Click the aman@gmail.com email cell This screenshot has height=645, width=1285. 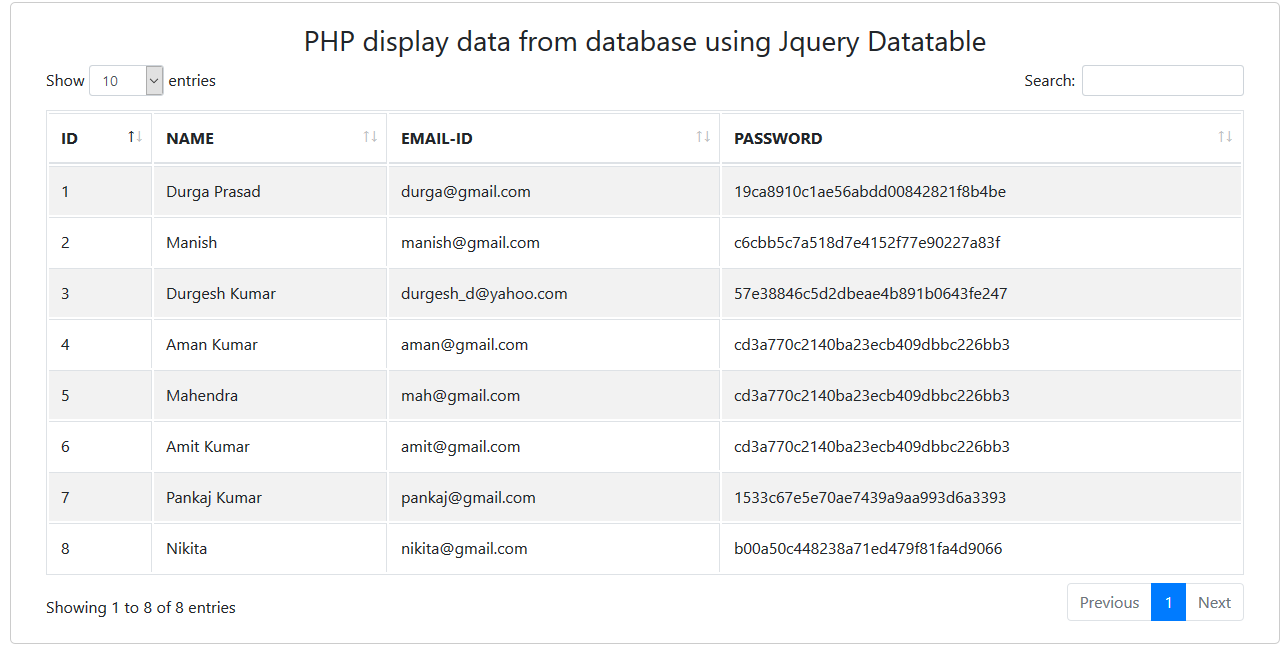[464, 345]
